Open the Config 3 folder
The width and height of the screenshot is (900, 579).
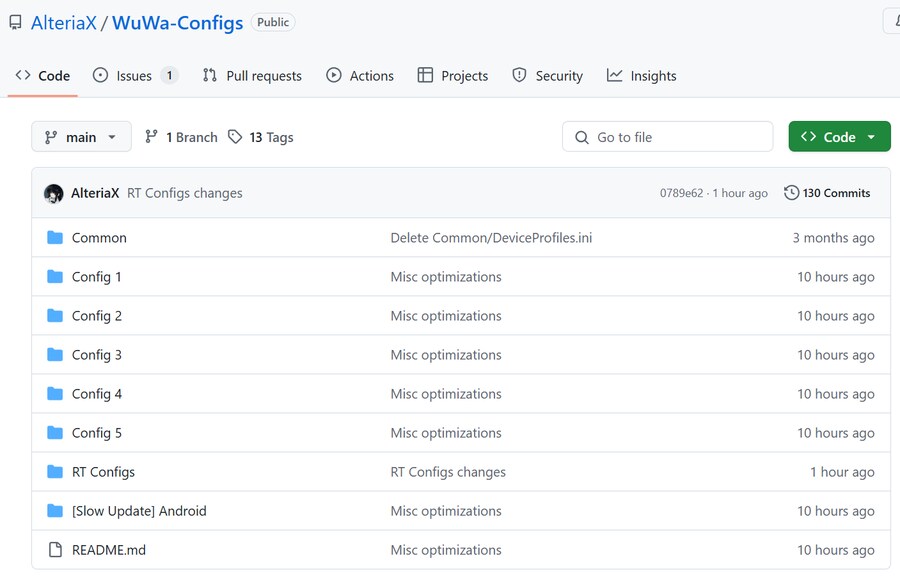[97, 355]
